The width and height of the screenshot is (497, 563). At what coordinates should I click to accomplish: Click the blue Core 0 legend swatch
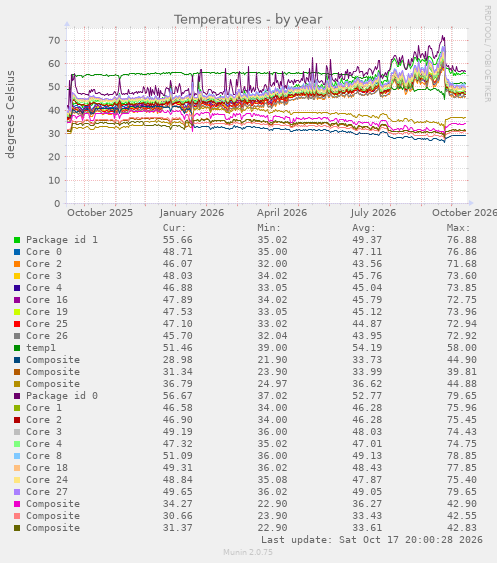coord(17,252)
